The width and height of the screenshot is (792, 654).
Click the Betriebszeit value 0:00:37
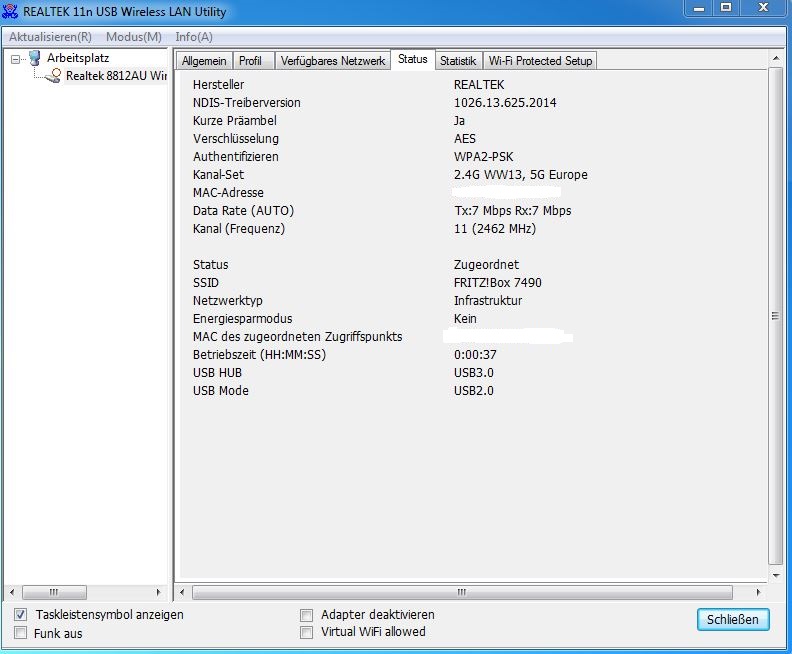point(475,355)
